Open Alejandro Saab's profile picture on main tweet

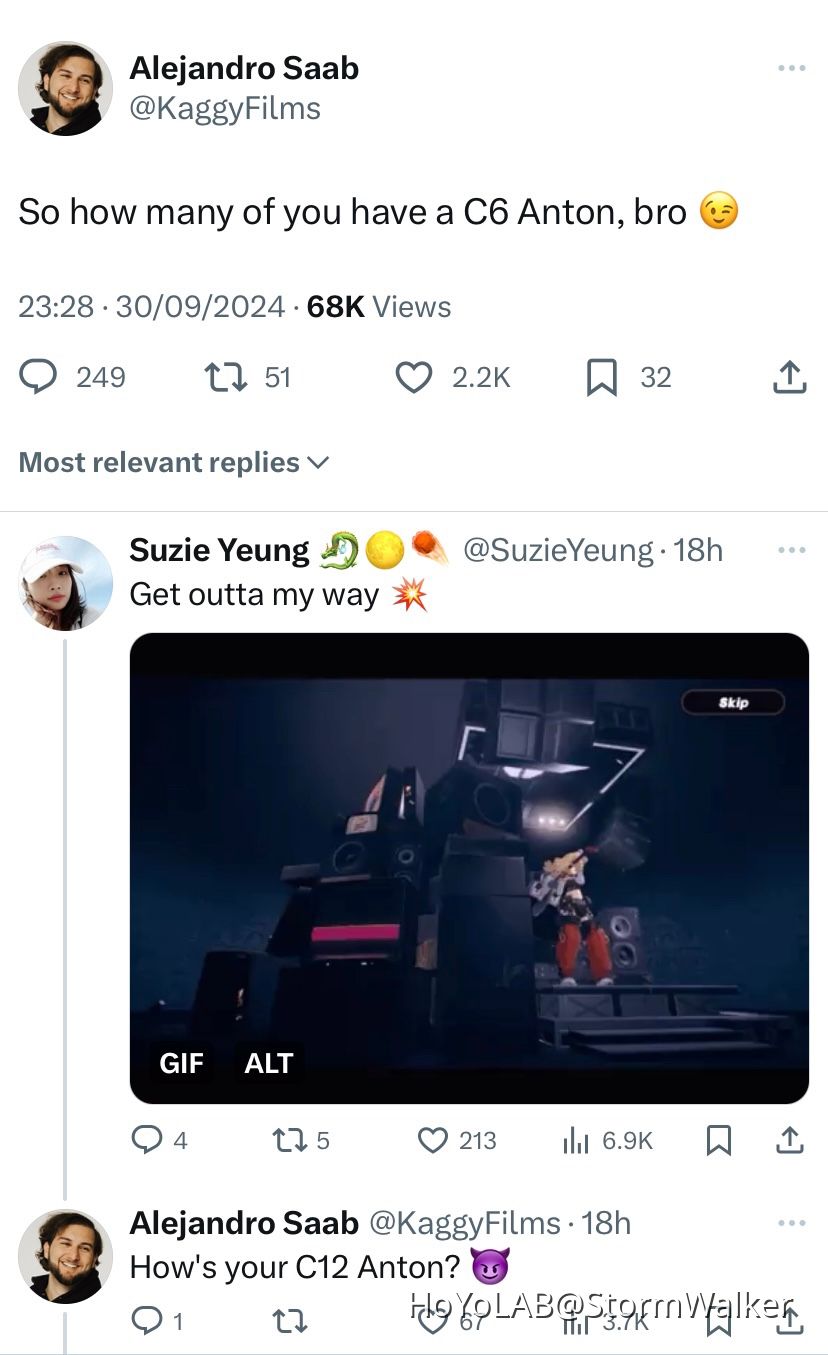click(66, 88)
